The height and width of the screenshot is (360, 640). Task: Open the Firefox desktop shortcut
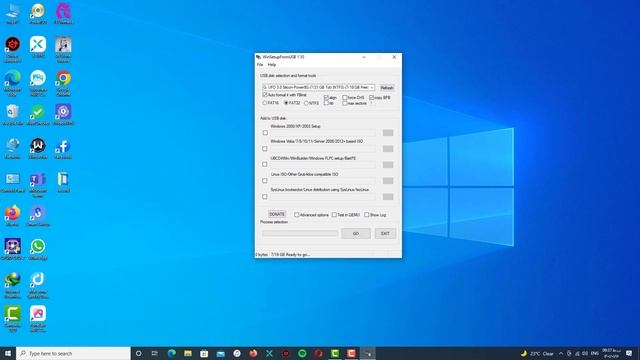pos(13,216)
